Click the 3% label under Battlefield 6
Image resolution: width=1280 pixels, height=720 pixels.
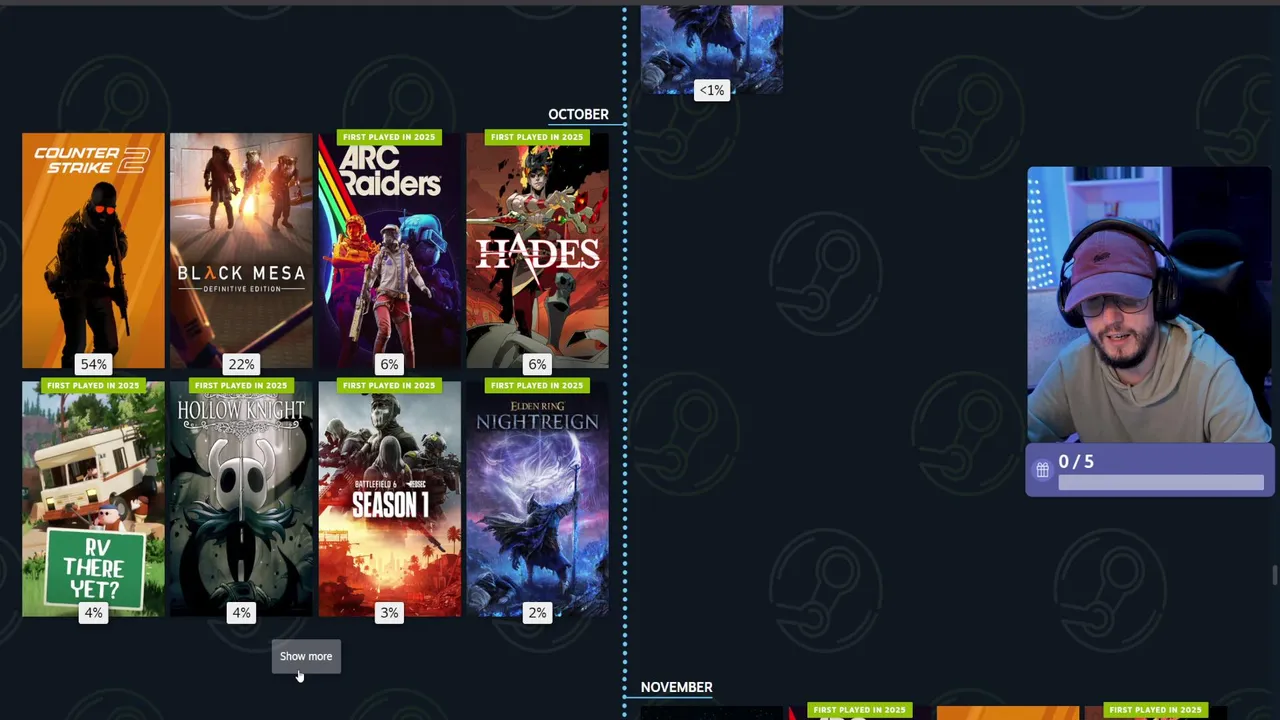tap(389, 612)
